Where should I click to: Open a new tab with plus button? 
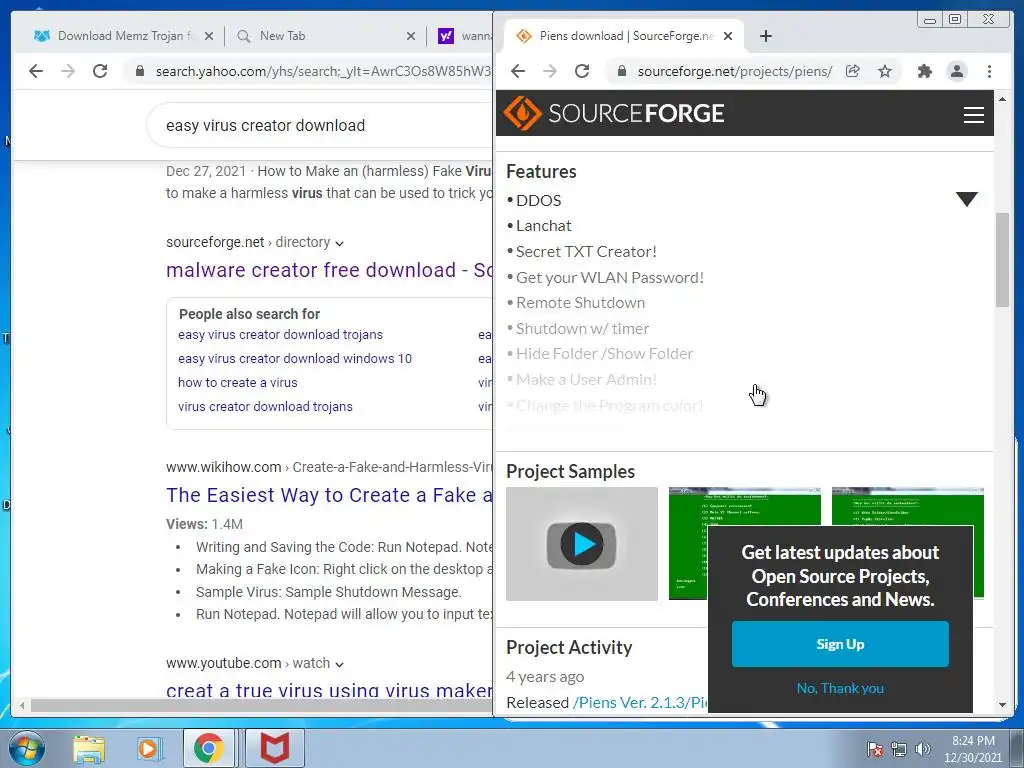click(x=766, y=36)
